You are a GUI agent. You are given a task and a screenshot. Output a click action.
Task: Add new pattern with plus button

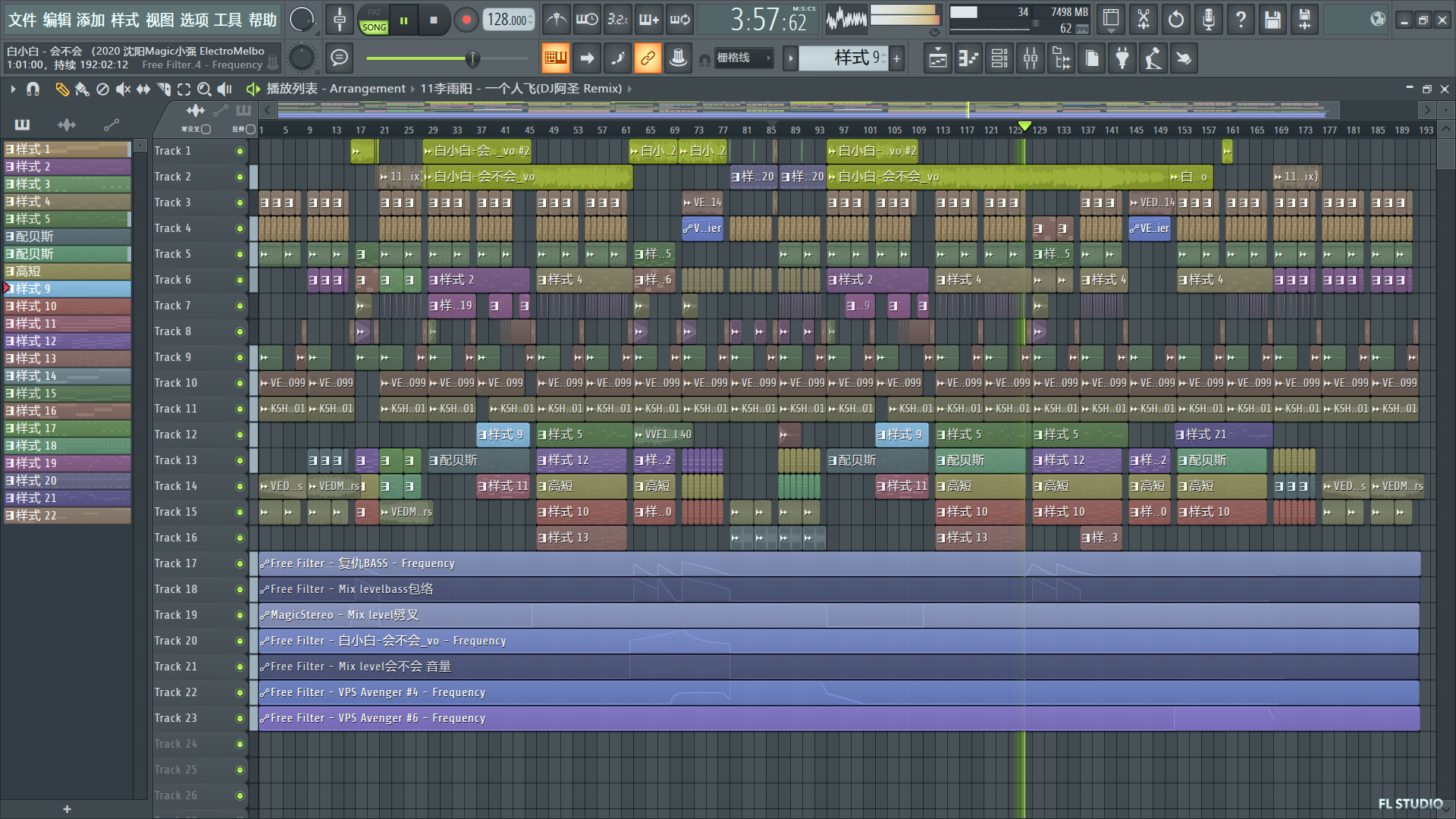[896, 58]
